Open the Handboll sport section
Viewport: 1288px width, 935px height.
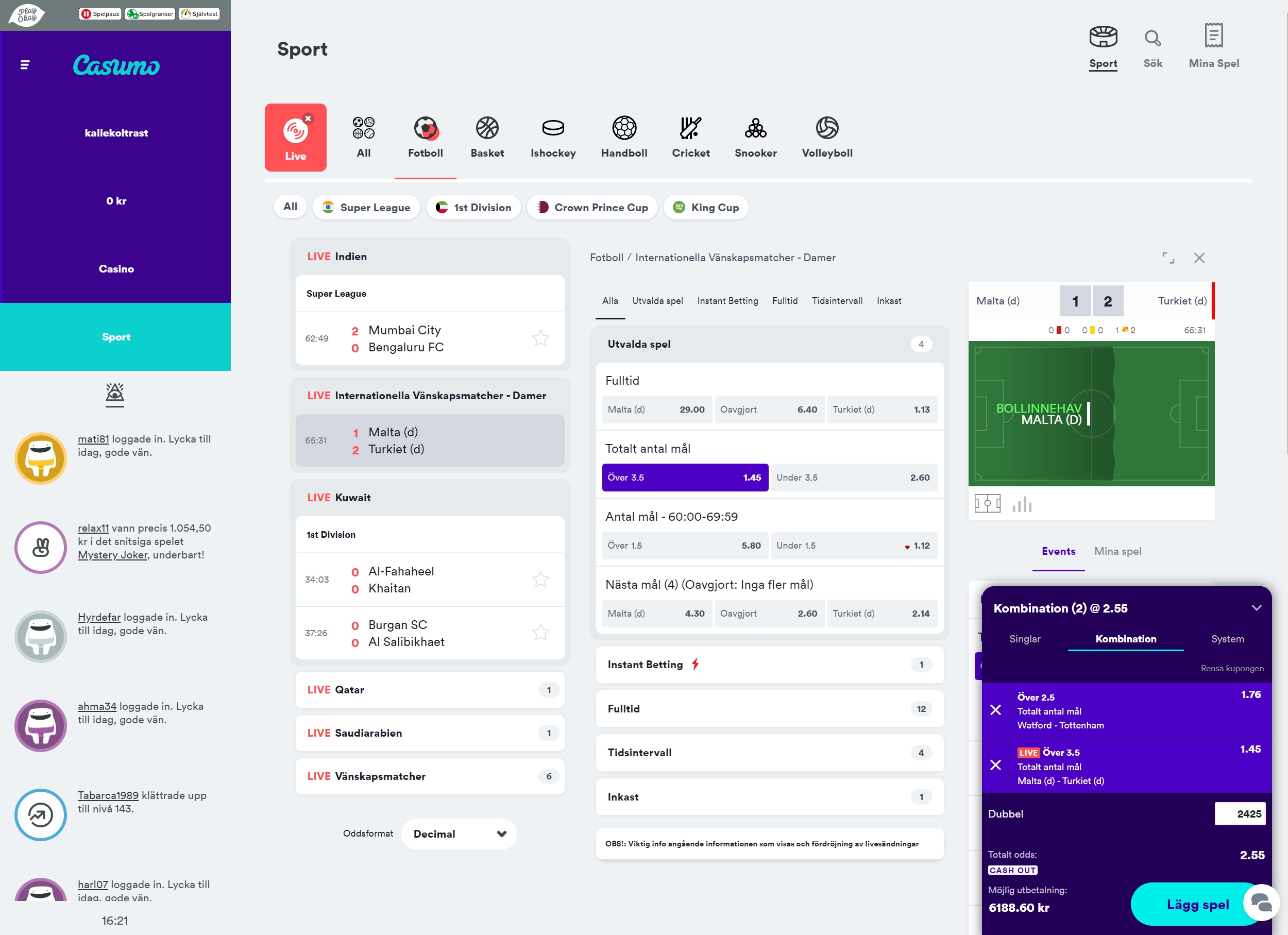(624, 136)
